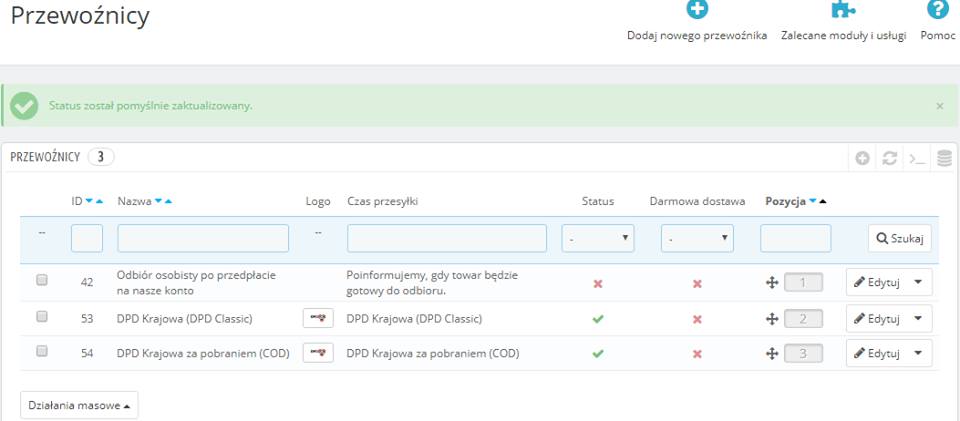This screenshot has width=960, height=421.
Task: Sort Nazwa column descending
Action: (x=158, y=201)
